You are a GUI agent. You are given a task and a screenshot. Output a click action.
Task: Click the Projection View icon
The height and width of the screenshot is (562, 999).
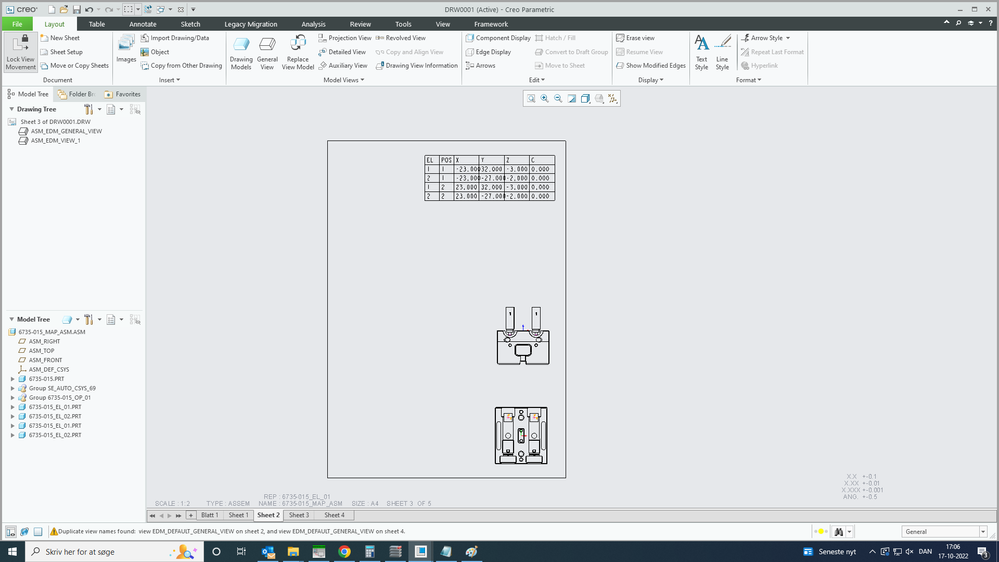(344, 38)
